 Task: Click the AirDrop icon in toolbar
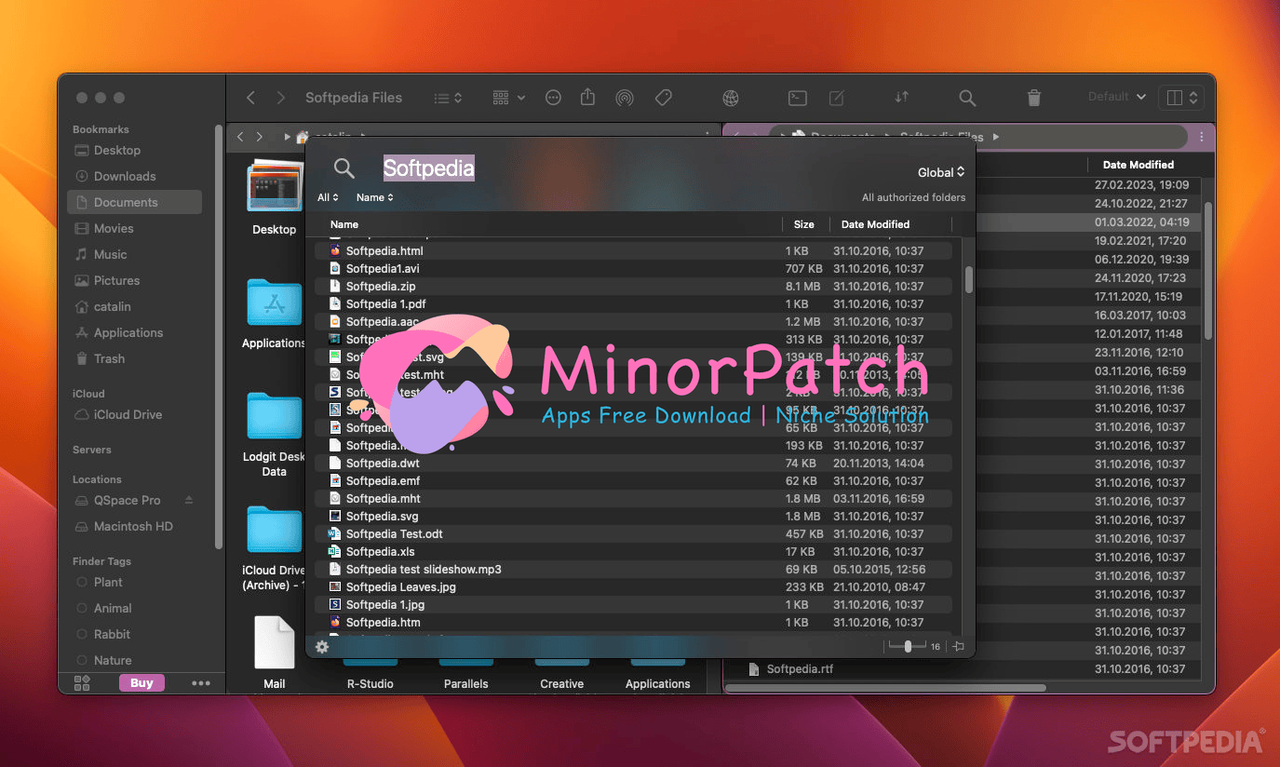pos(624,98)
